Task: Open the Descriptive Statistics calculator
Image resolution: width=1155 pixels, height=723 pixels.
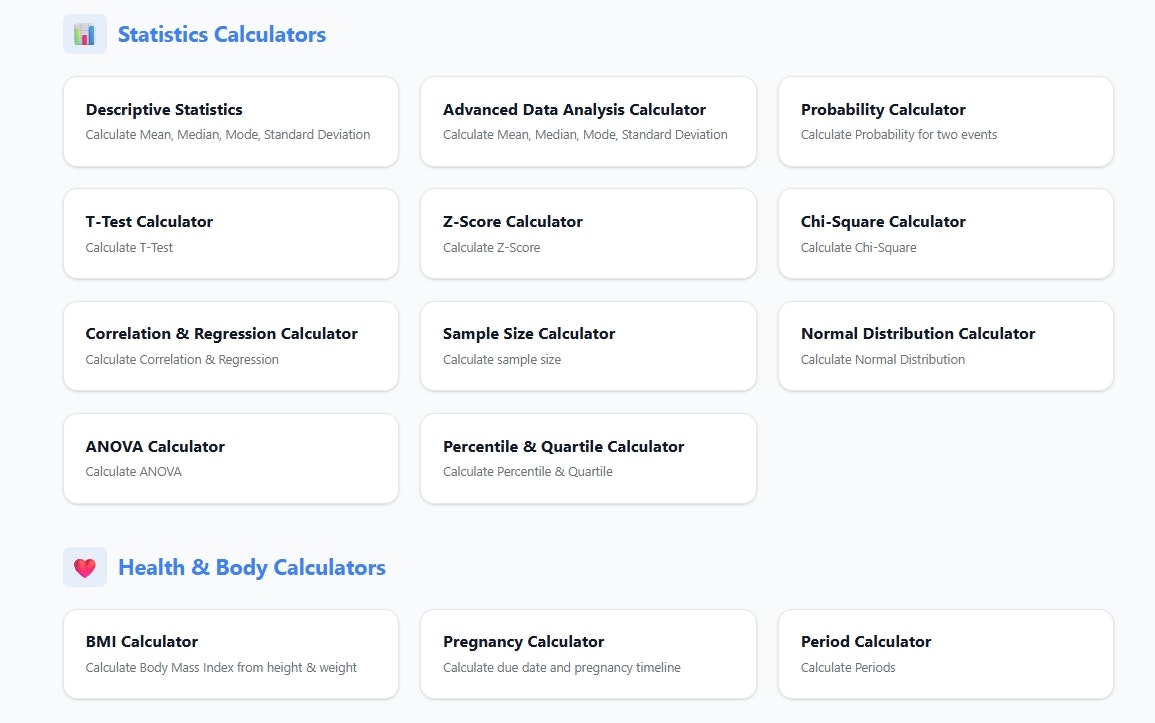Action: pyautogui.click(x=230, y=121)
